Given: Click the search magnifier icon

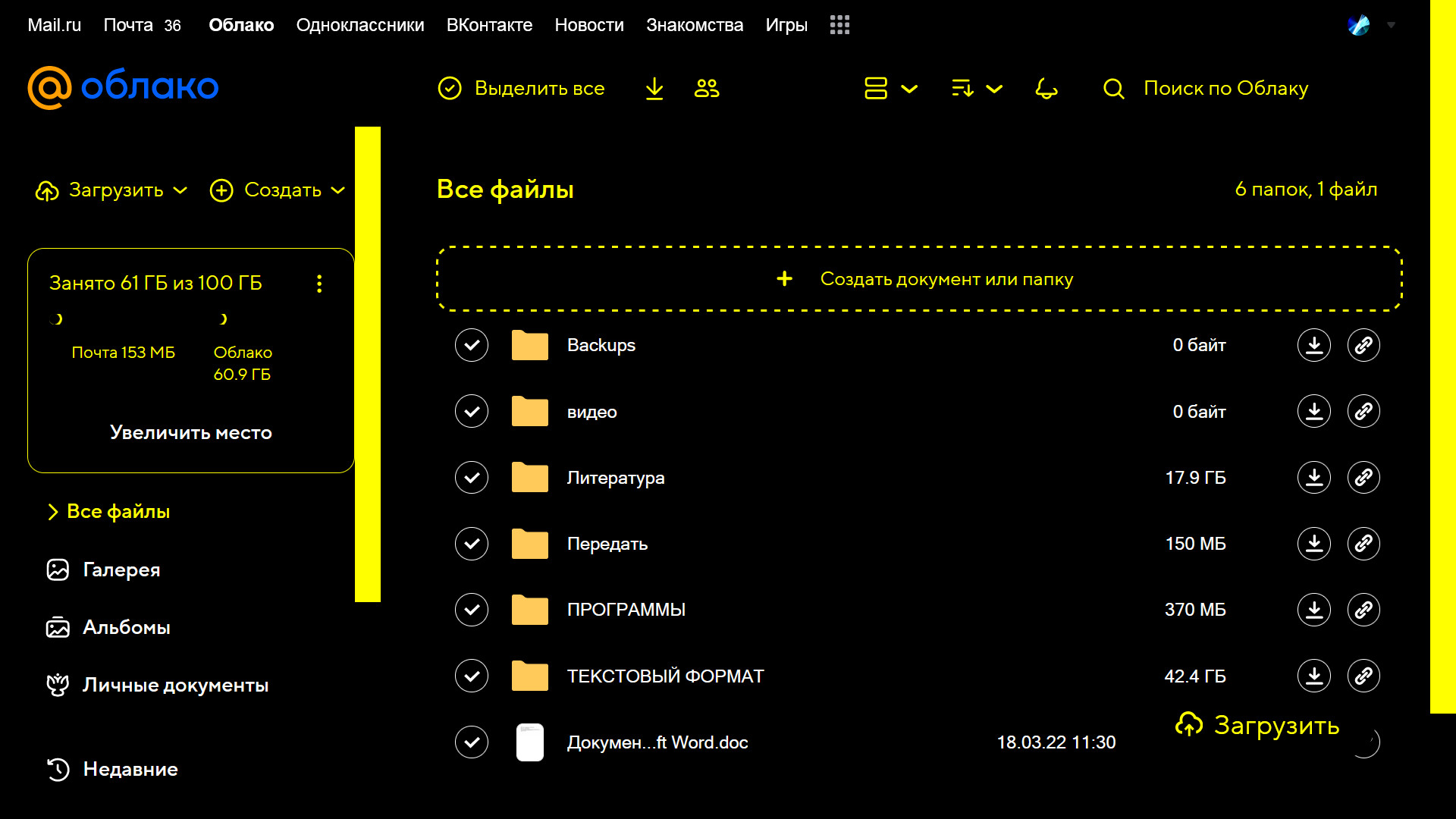Looking at the screenshot, I should (1113, 89).
